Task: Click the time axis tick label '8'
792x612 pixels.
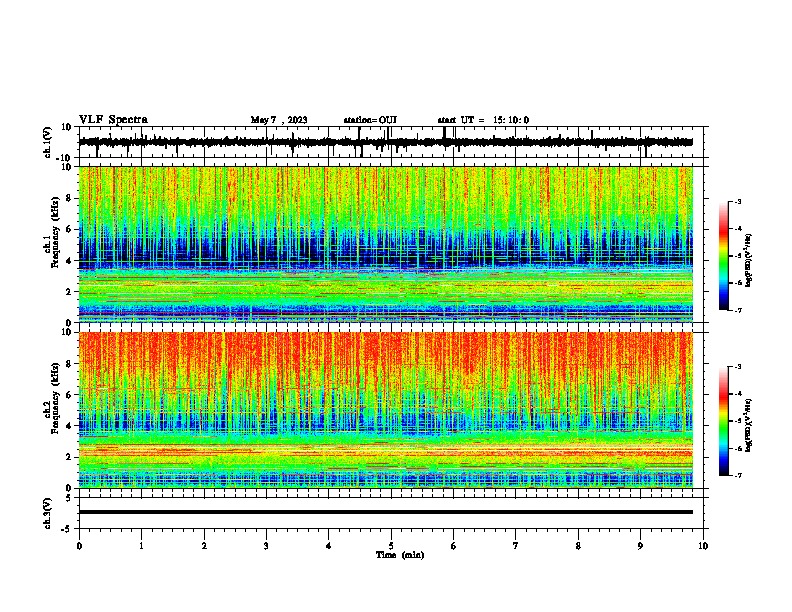Action: pos(578,546)
